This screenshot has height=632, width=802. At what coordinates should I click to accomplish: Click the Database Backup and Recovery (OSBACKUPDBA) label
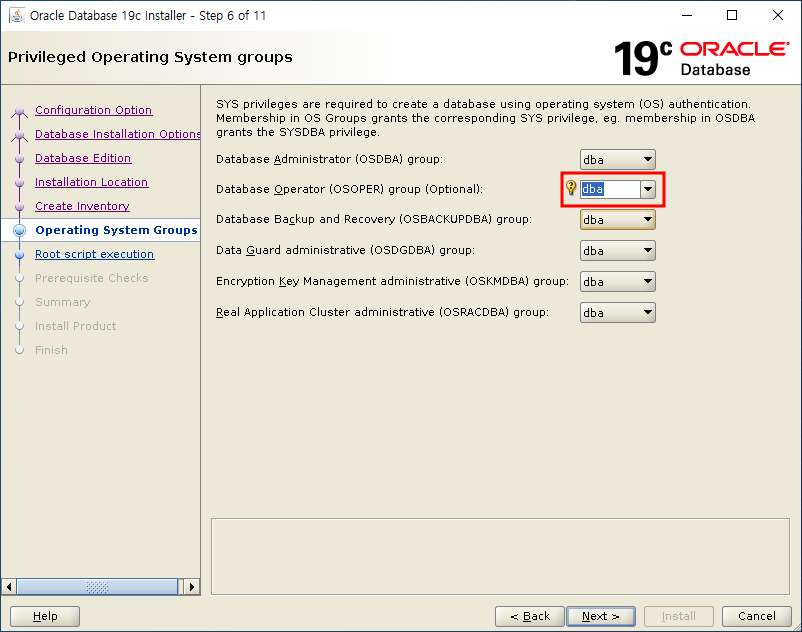point(374,219)
